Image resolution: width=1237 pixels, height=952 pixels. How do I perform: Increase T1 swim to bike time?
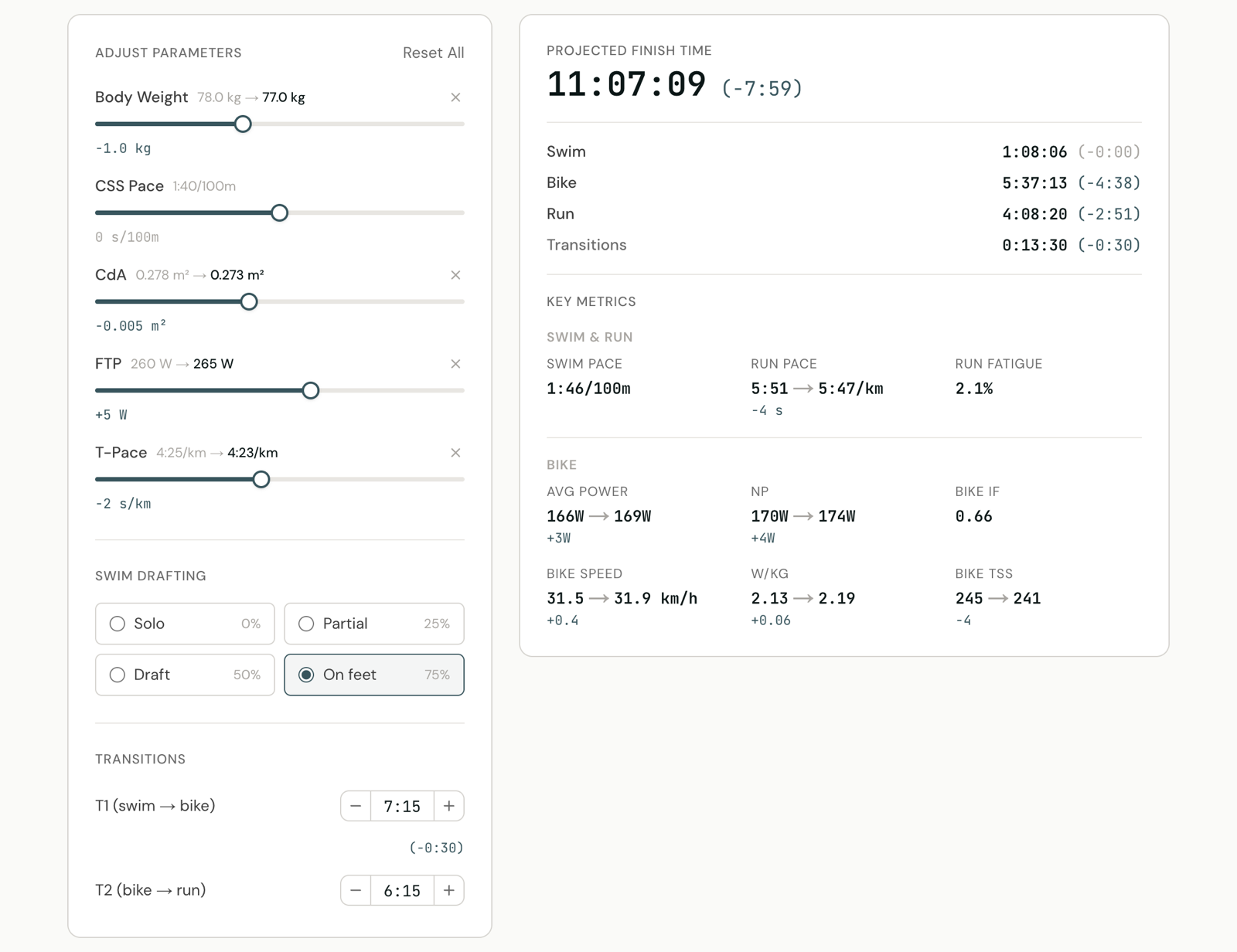(448, 806)
